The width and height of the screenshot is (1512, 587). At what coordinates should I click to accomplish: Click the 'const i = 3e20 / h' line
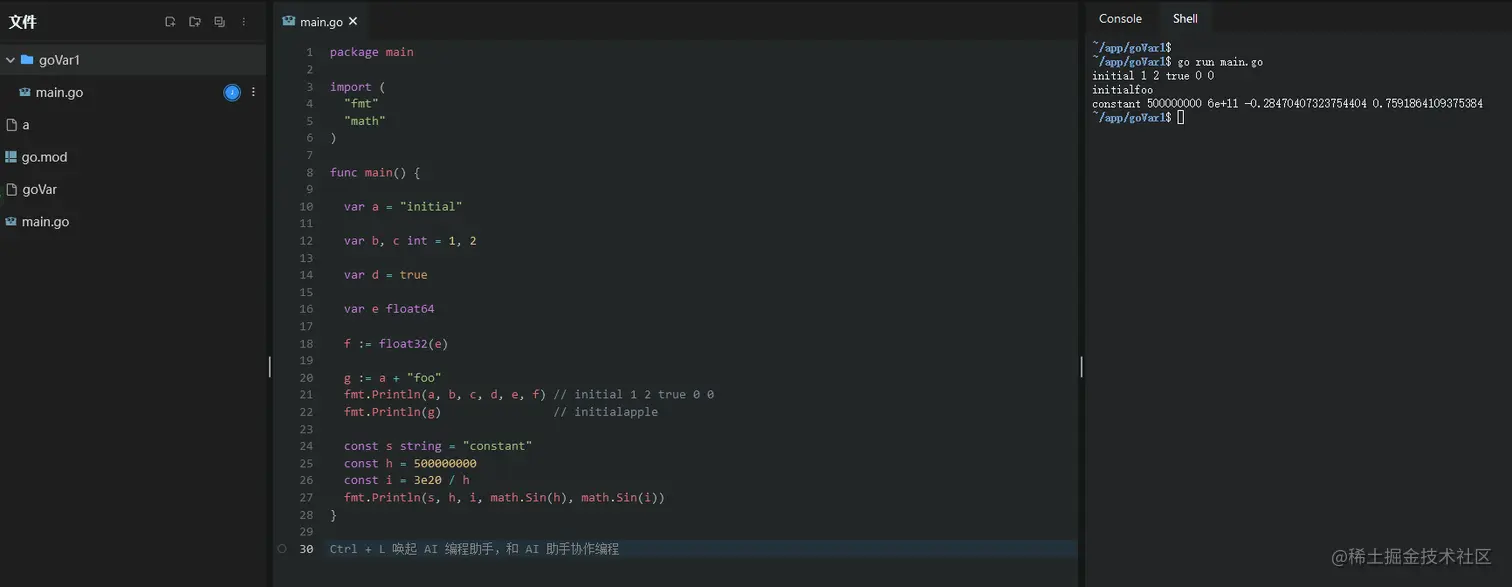tap(406, 481)
